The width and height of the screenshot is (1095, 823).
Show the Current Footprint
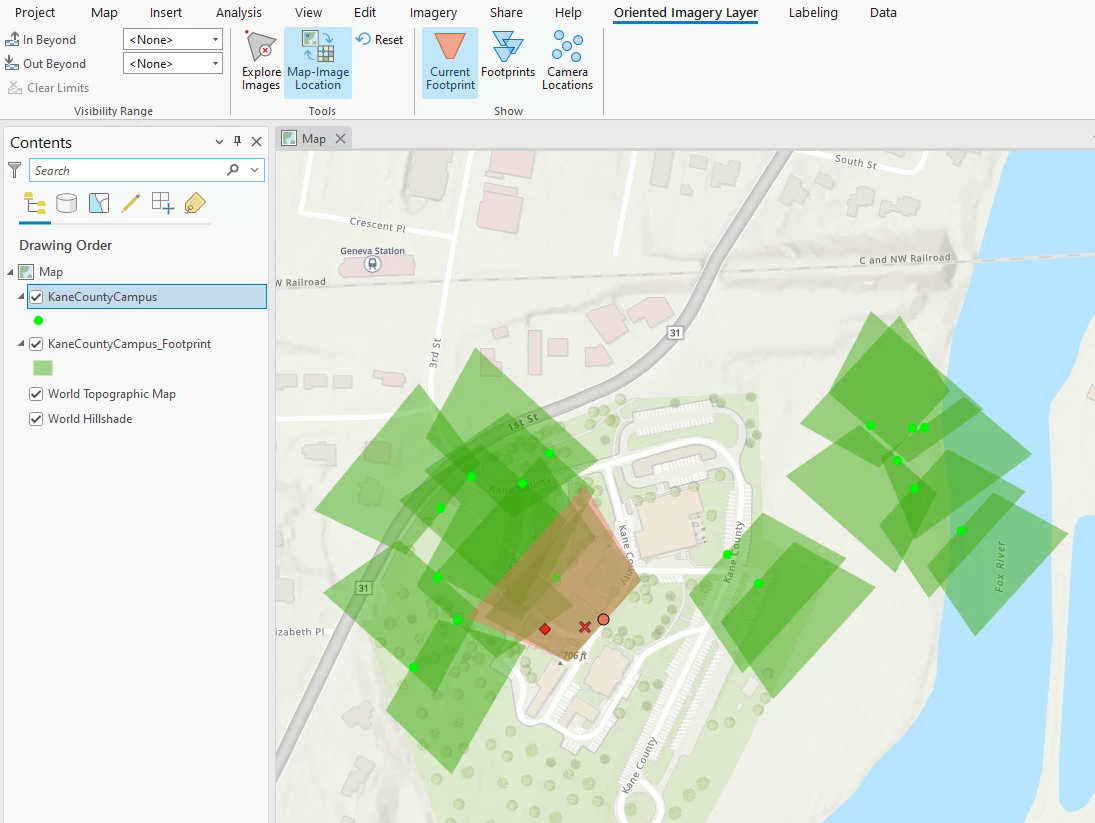pyautogui.click(x=450, y=61)
